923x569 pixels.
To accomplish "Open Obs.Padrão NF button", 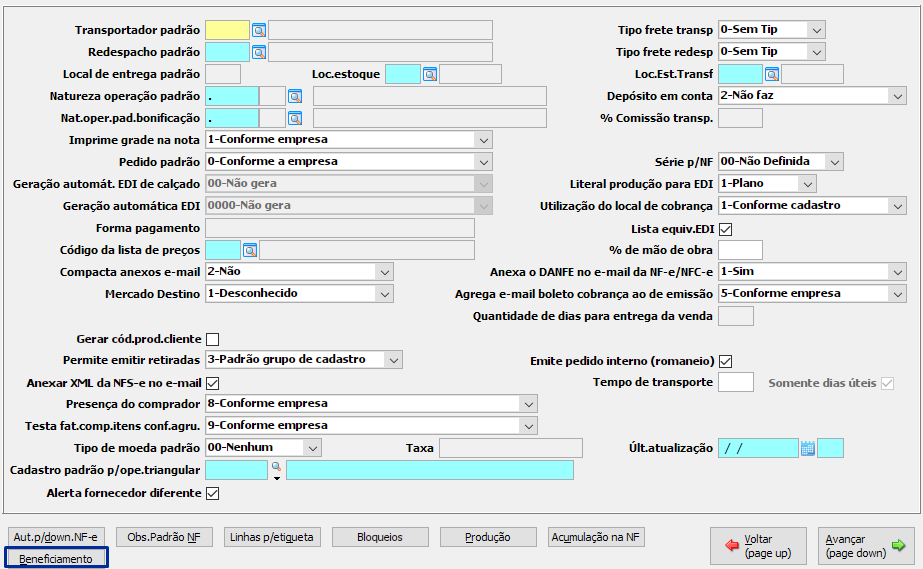I will pos(164,537).
